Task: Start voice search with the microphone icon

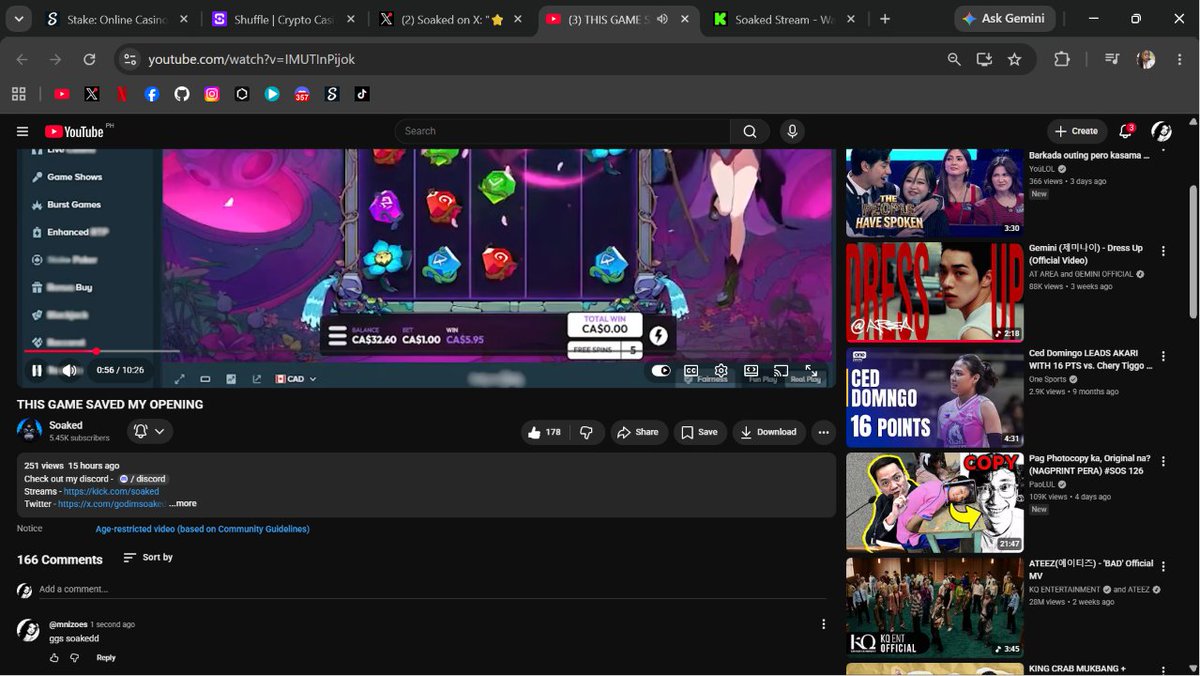Action: point(792,131)
